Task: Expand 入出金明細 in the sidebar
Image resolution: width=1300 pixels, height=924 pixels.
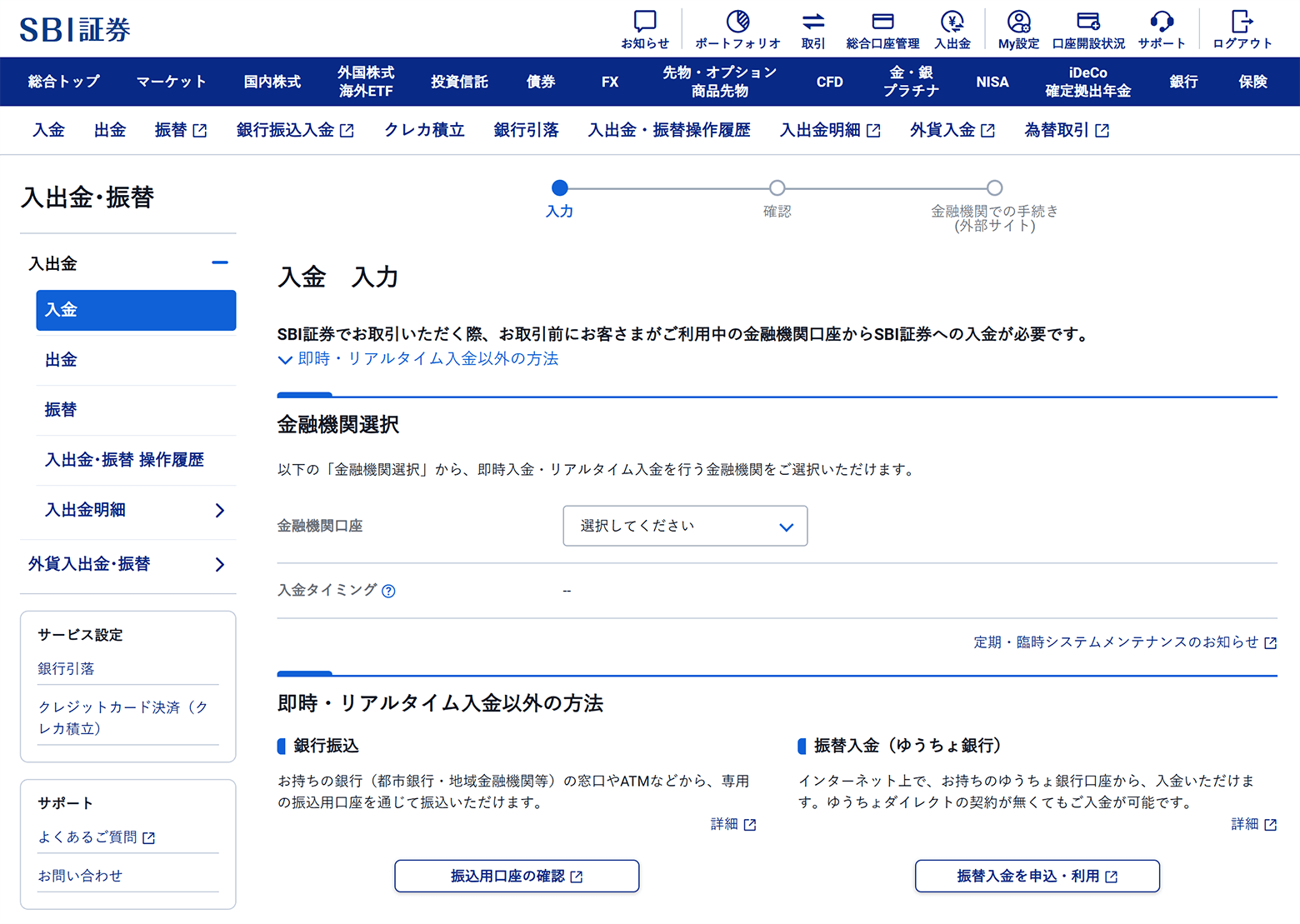Action: tap(220, 510)
